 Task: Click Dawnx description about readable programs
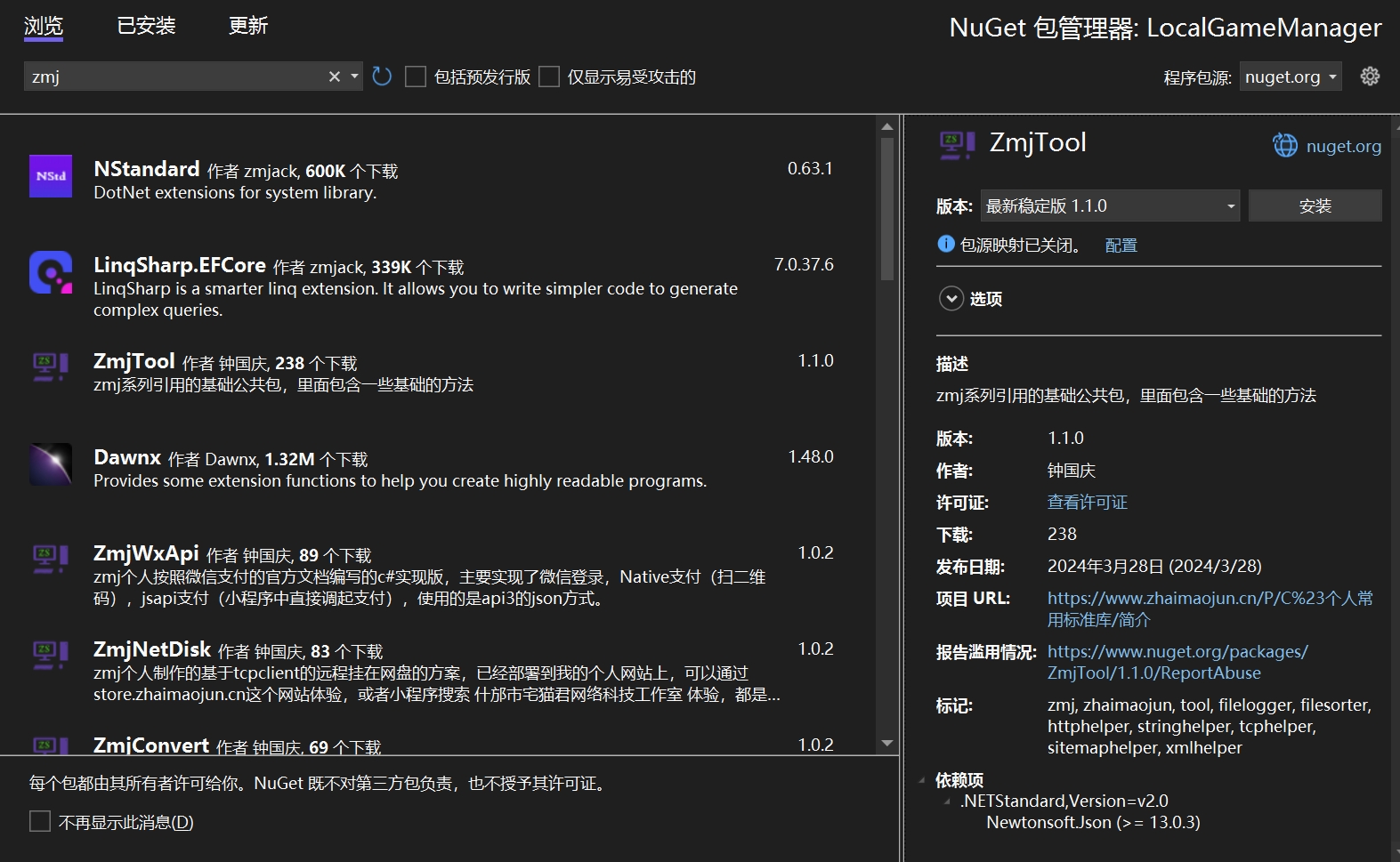click(x=400, y=480)
